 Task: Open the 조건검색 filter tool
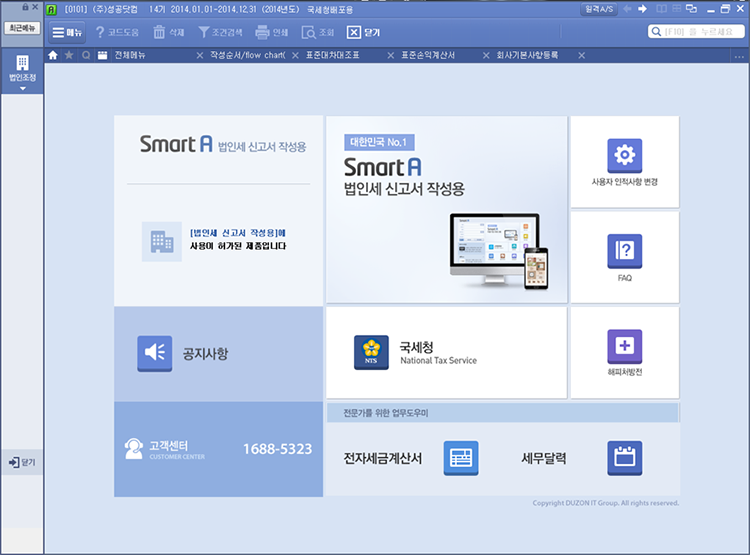pos(220,33)
